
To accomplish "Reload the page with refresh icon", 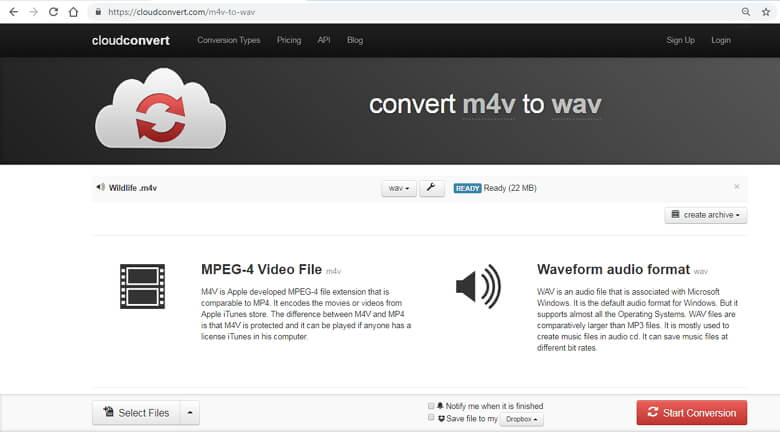I will tap(53, 12).
